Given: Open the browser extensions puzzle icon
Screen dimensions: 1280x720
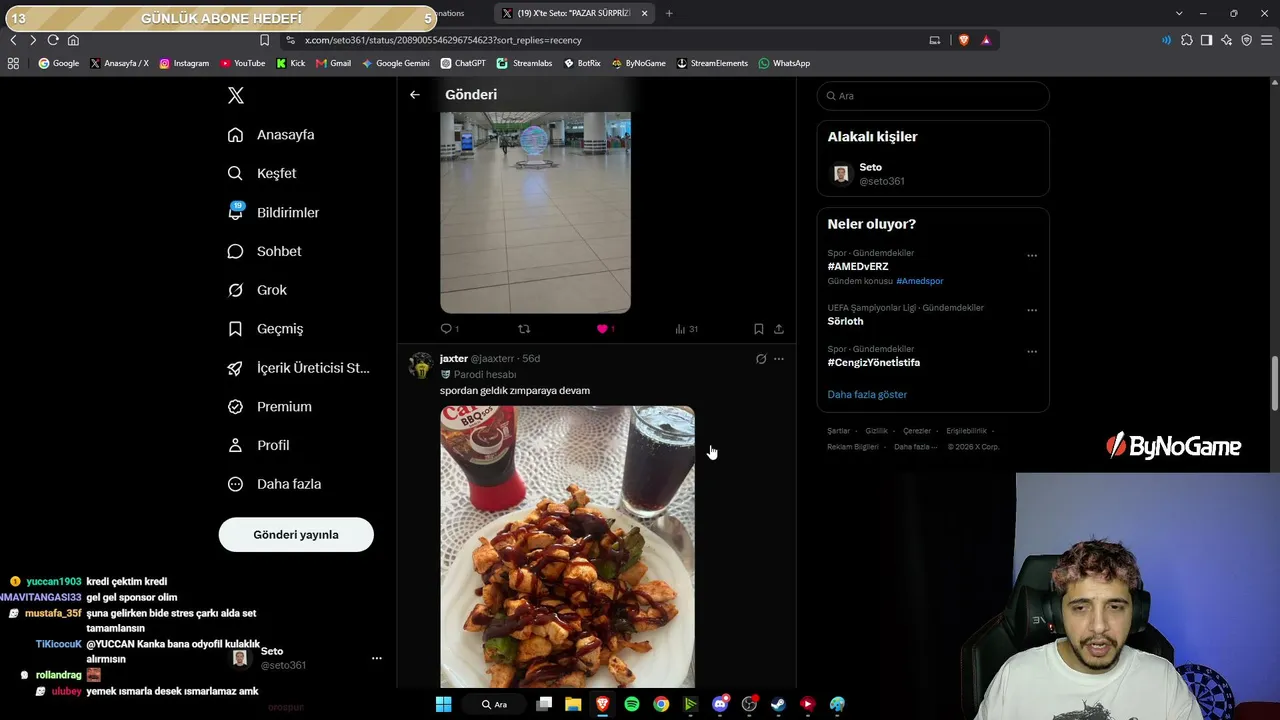Looking at the screenshot, I should pos(1187,40).
